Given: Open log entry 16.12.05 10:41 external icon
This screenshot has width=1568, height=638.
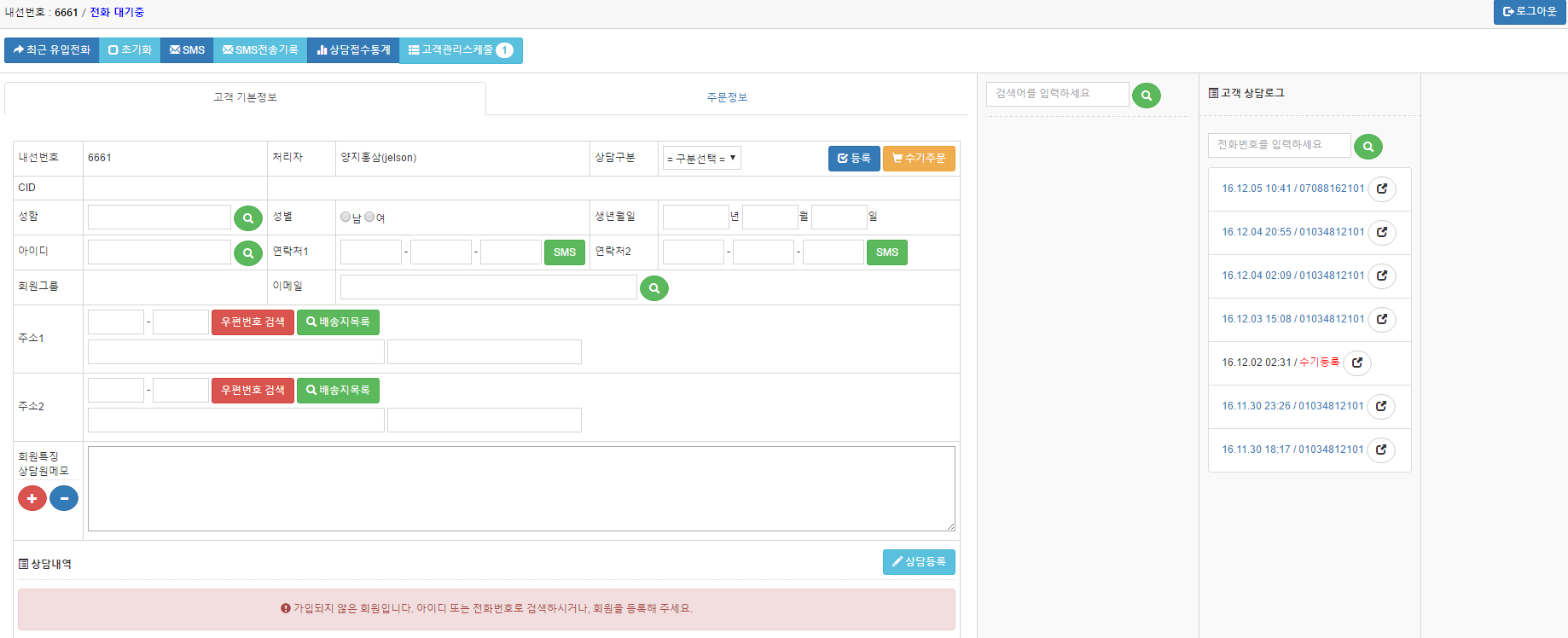Looking at the screenshot, I should (x=1381, y=188).
